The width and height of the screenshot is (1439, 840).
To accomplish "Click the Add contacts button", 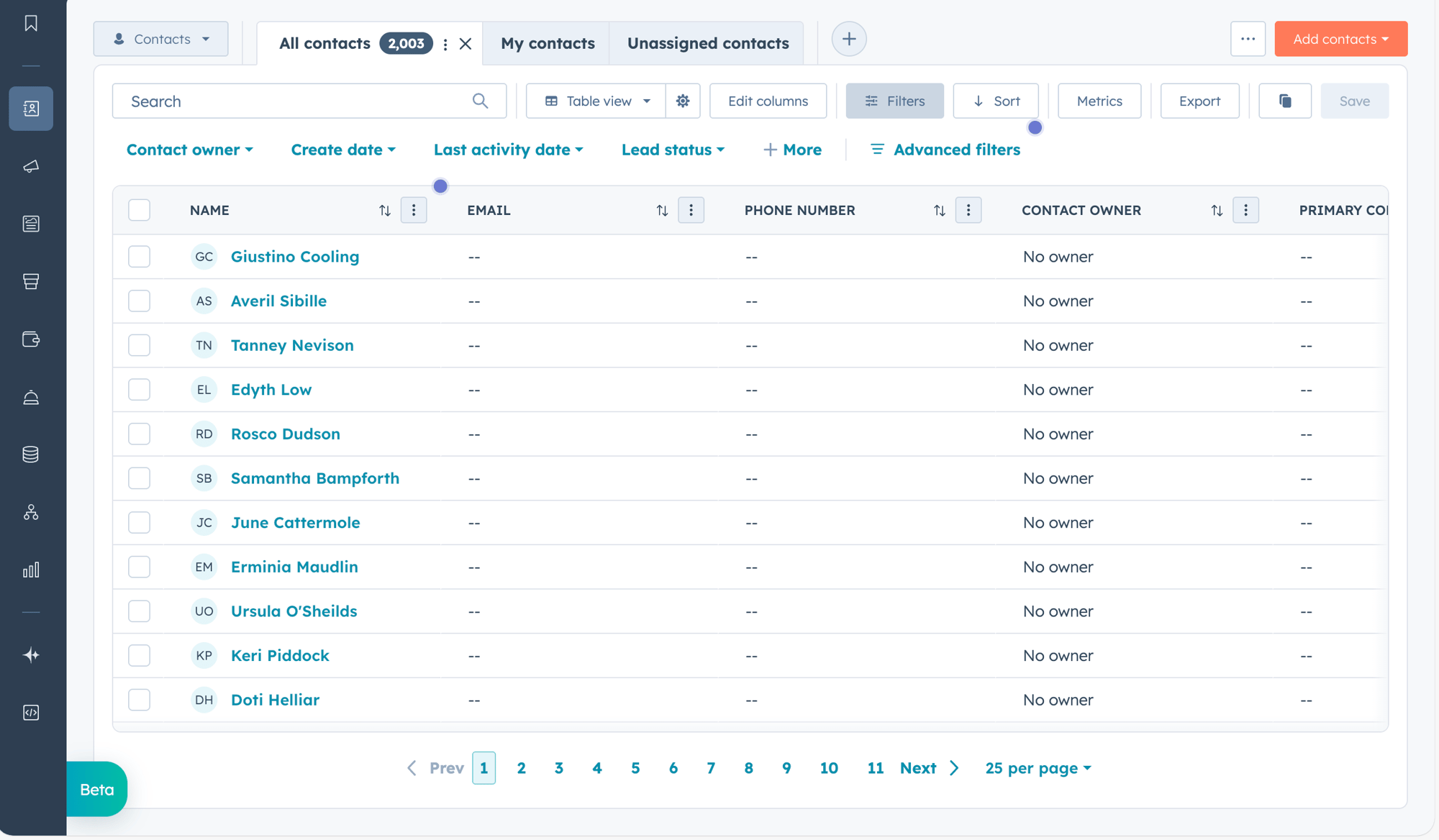I will pyautogui.click(x=1340, y=39).
